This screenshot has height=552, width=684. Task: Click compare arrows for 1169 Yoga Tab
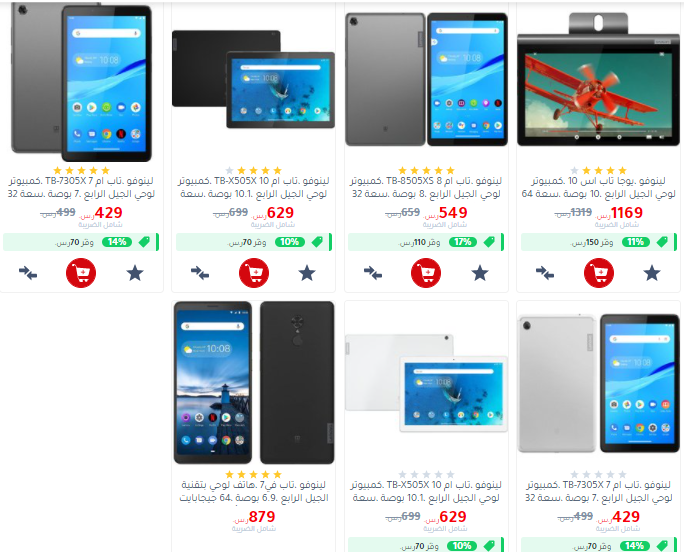pos(545,273)
